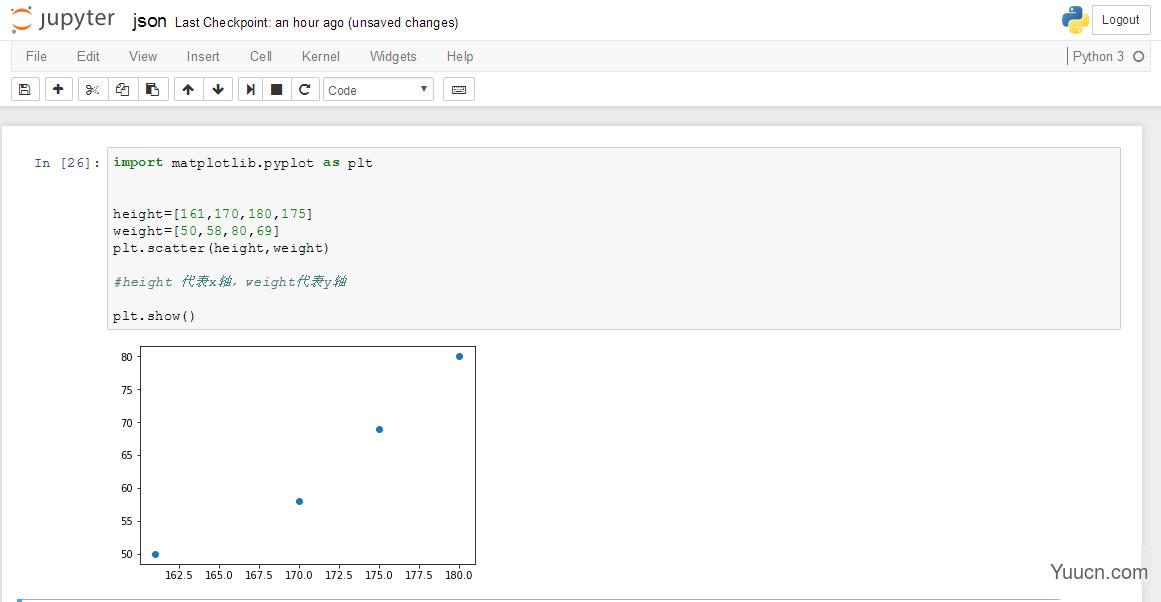Open the cell type Code dropdown
The width and height of the screenshot is (1161, 602).
point(378,90)
